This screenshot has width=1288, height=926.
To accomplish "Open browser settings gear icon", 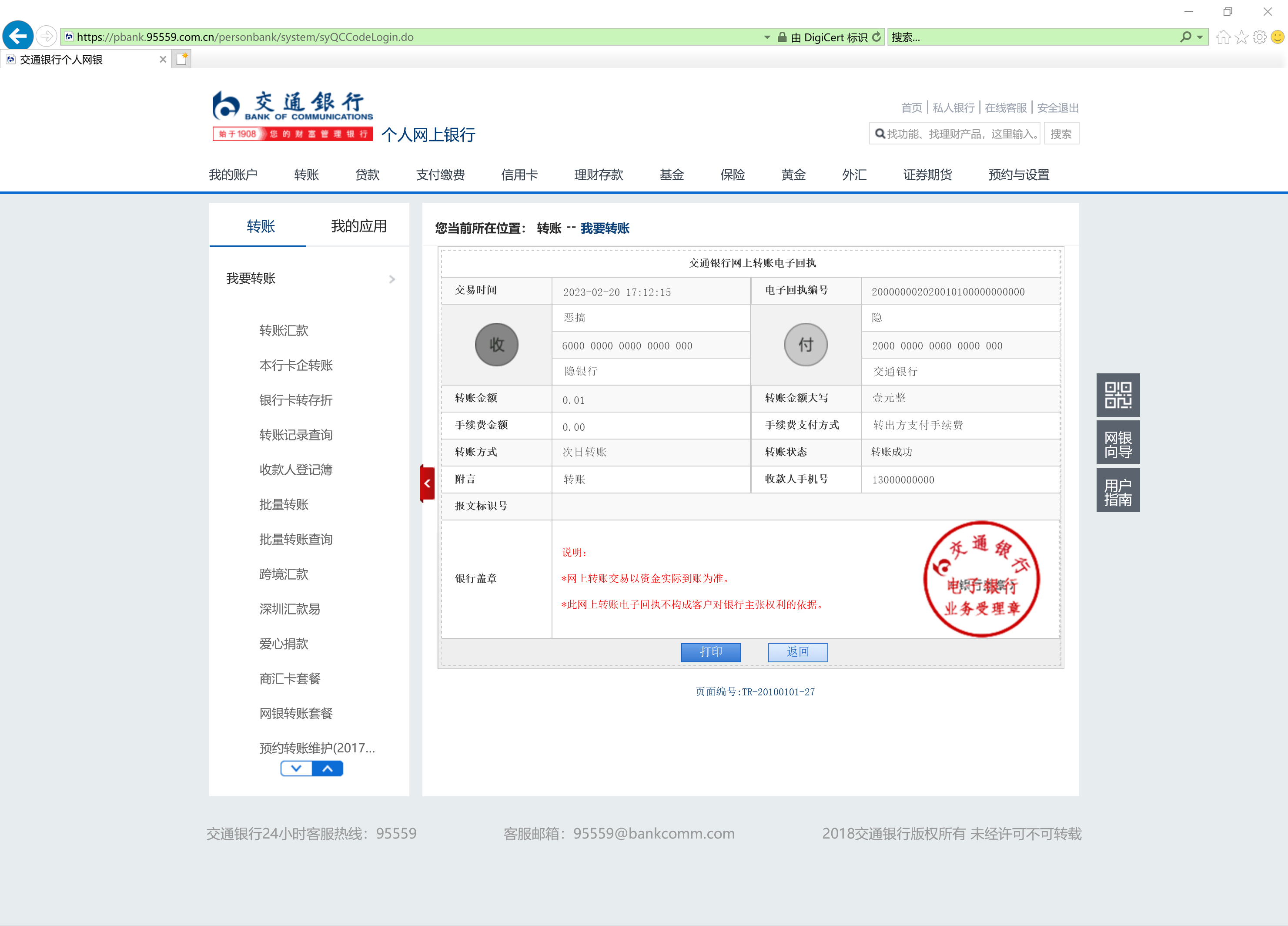I will [x=1260, y=37].
